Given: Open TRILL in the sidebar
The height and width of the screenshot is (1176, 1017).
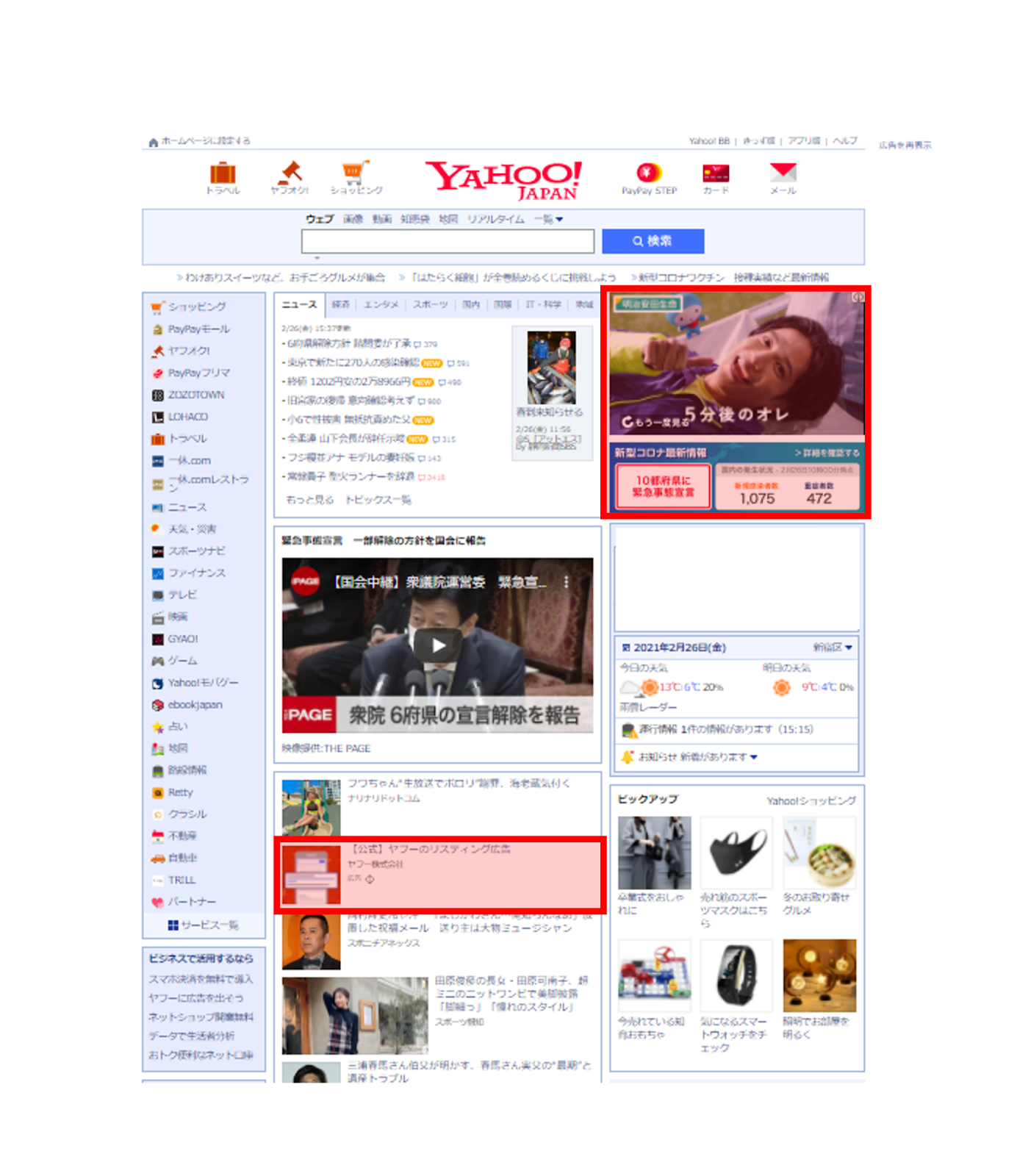Looking at the screenshot, I should (182, 880).
